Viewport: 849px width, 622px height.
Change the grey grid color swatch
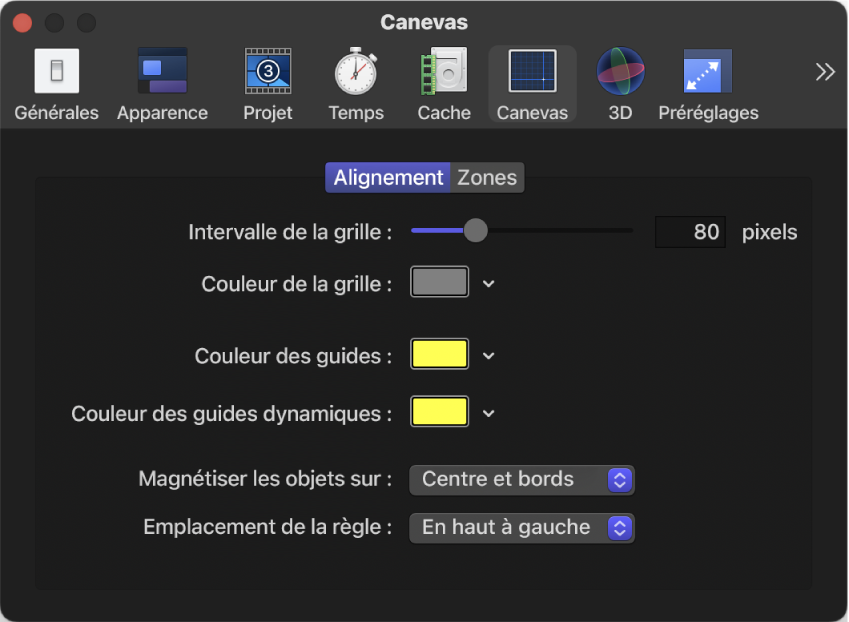click(438, 281)
